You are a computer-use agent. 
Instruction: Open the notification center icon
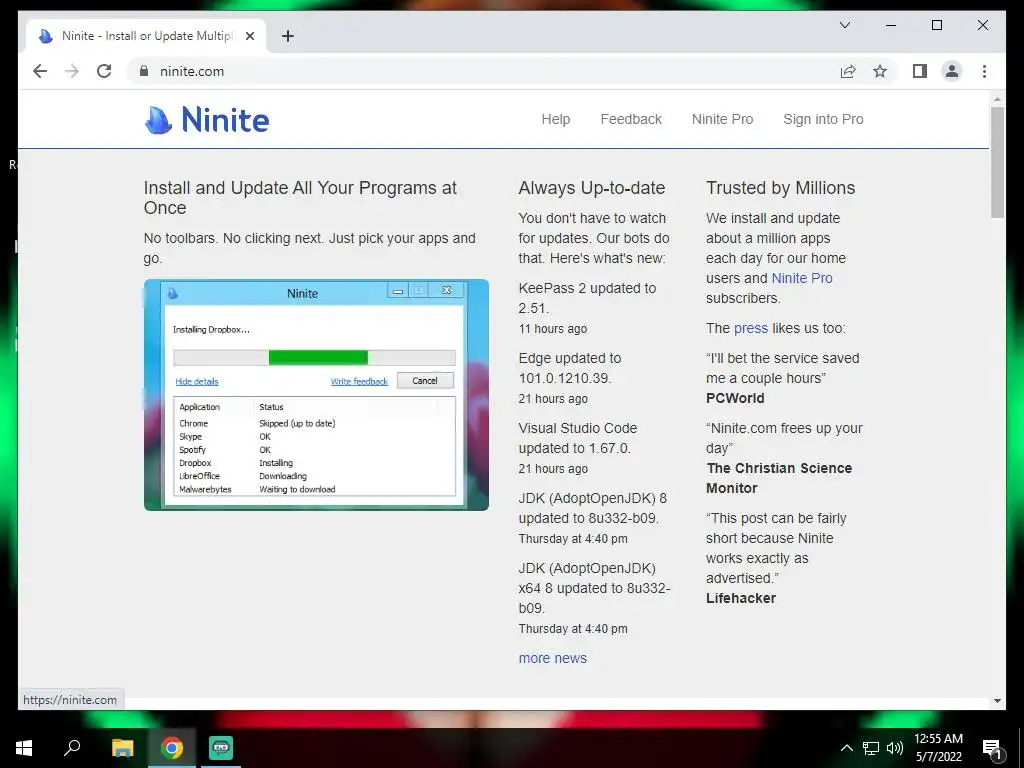(992, 749)
